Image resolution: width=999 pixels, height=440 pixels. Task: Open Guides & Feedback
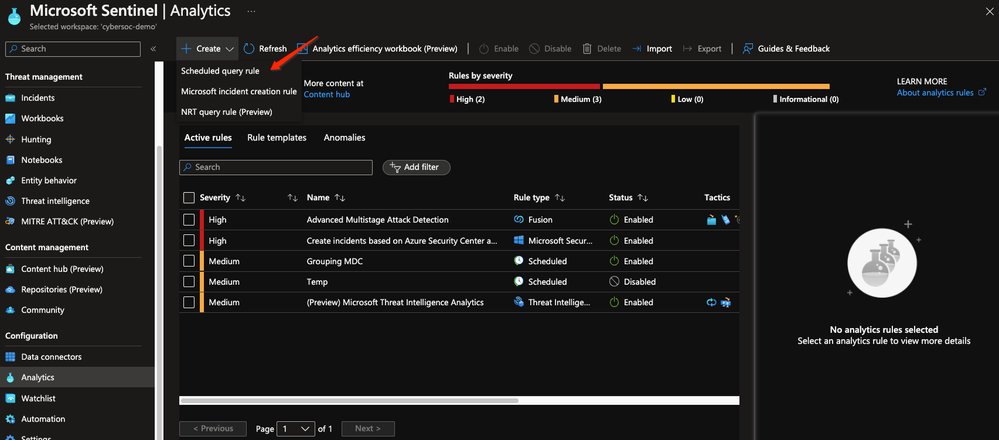point(786,48)
